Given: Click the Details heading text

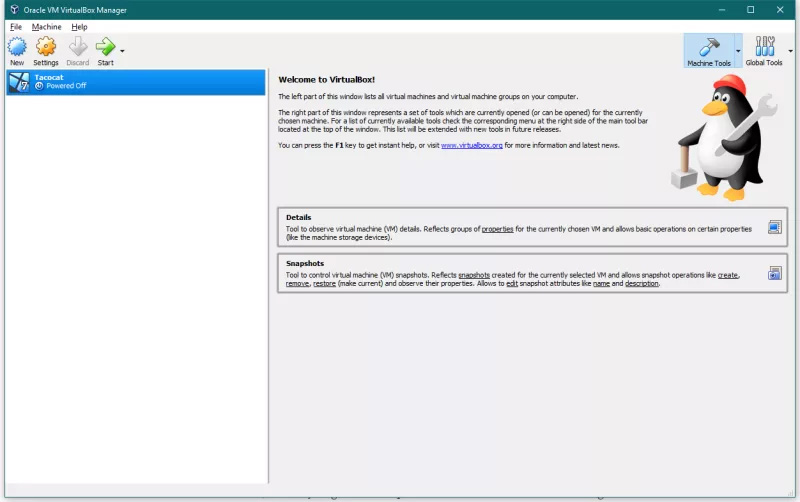Looking at the screenshot, I should [298, 217].
